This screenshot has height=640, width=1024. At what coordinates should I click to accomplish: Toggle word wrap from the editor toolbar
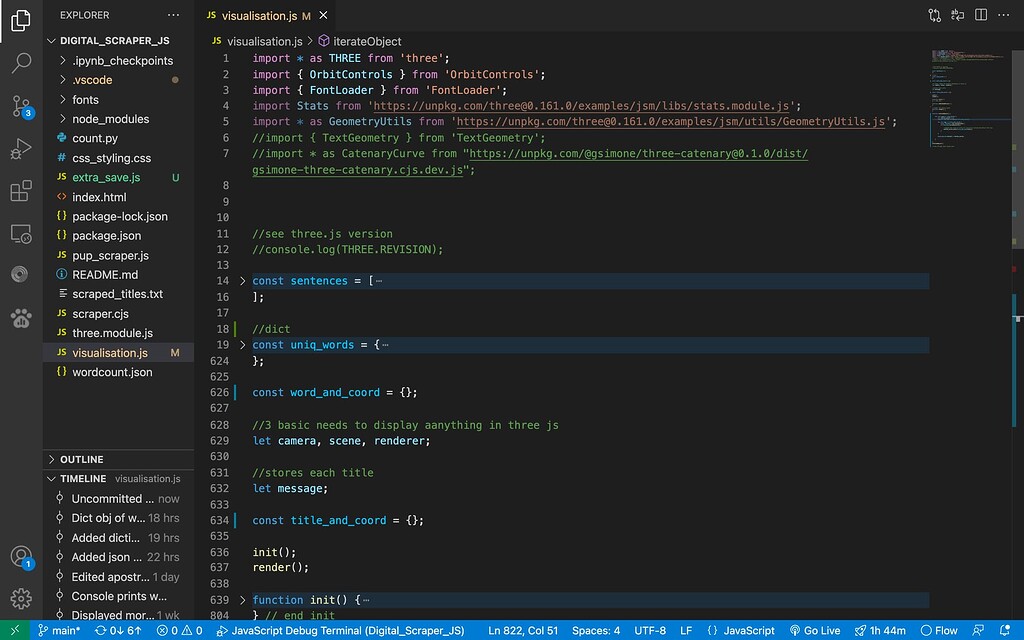[957, 15]
